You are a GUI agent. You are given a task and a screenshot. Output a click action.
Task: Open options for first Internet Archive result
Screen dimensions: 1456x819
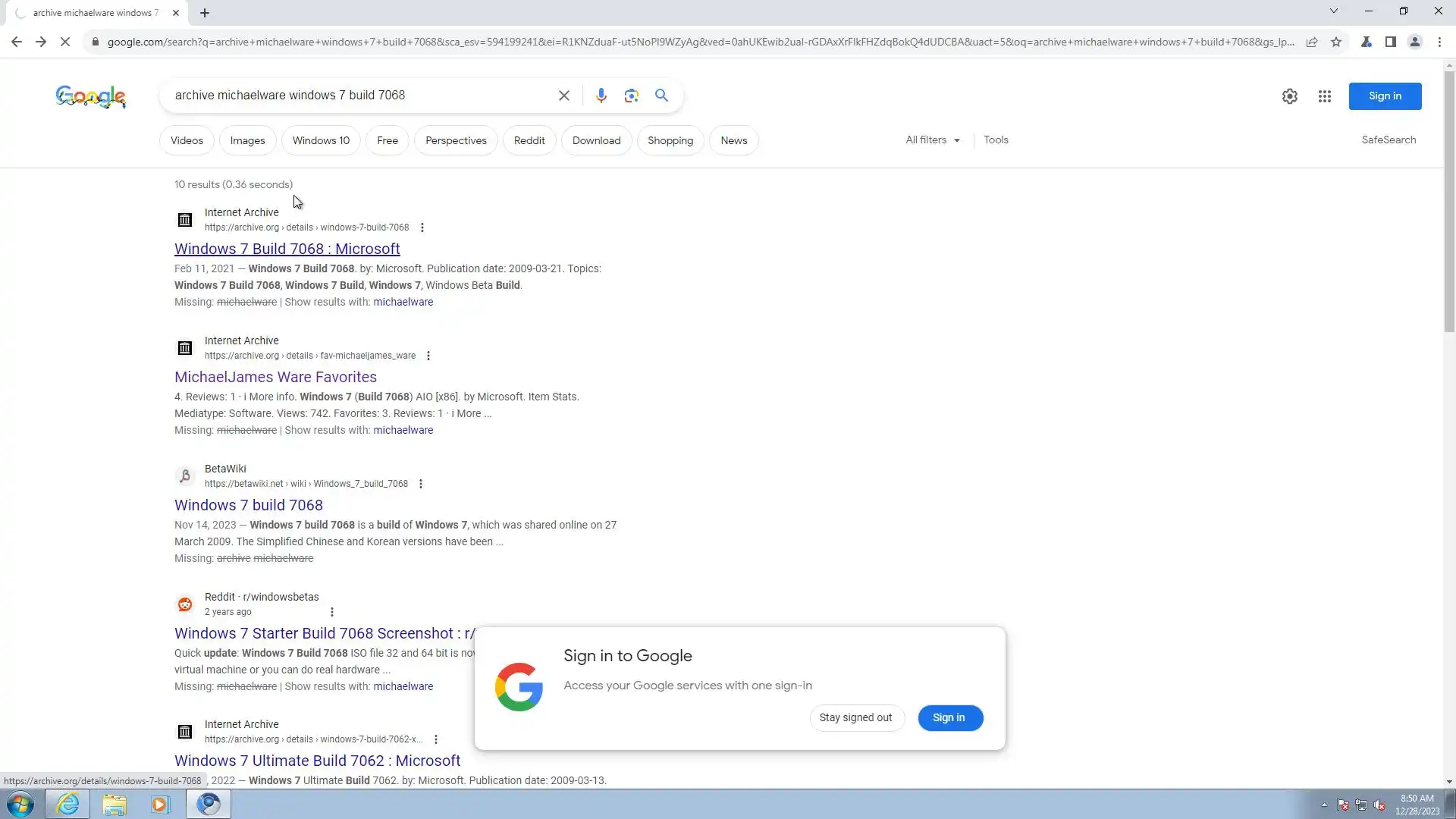point(422,227)
